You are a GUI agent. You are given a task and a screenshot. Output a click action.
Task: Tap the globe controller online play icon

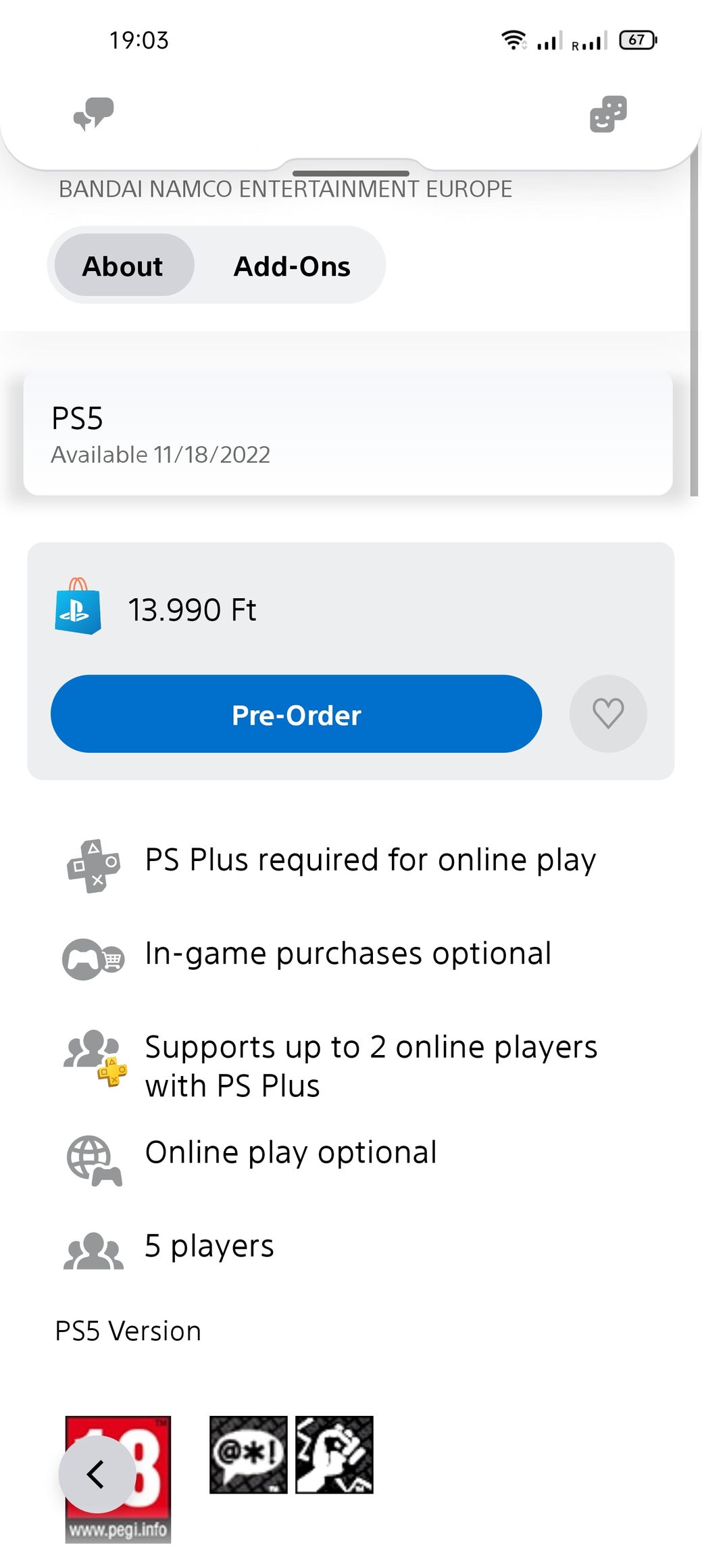pos(94,1160)
